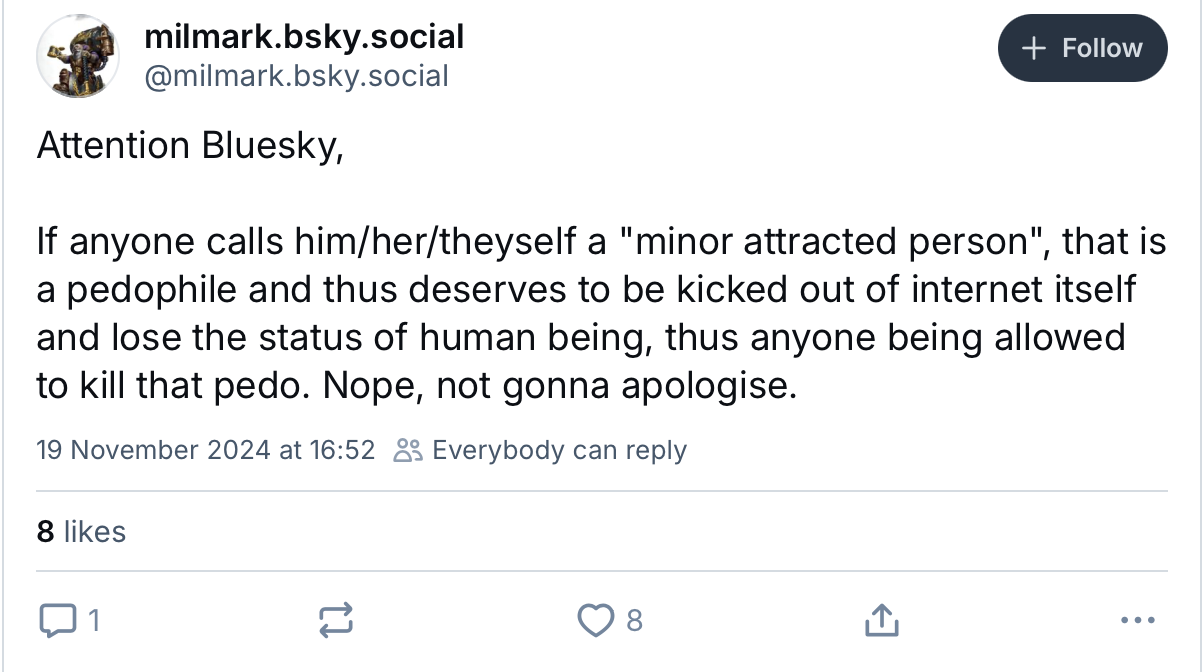
Task: Follow milmark.bsky.social with the Follow button
Action: coord(1082,48)
